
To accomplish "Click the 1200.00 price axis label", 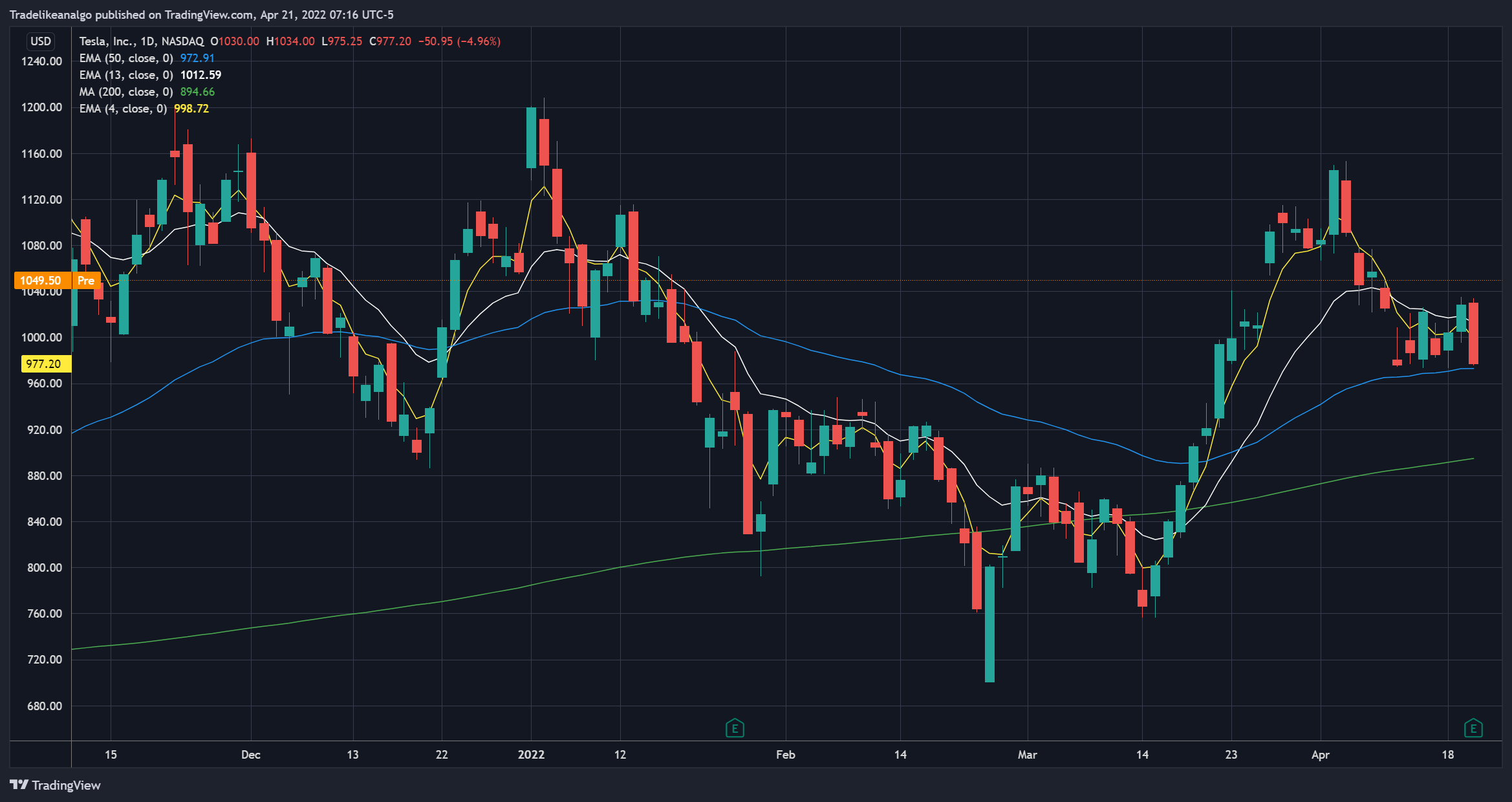I will click(41, 107).
